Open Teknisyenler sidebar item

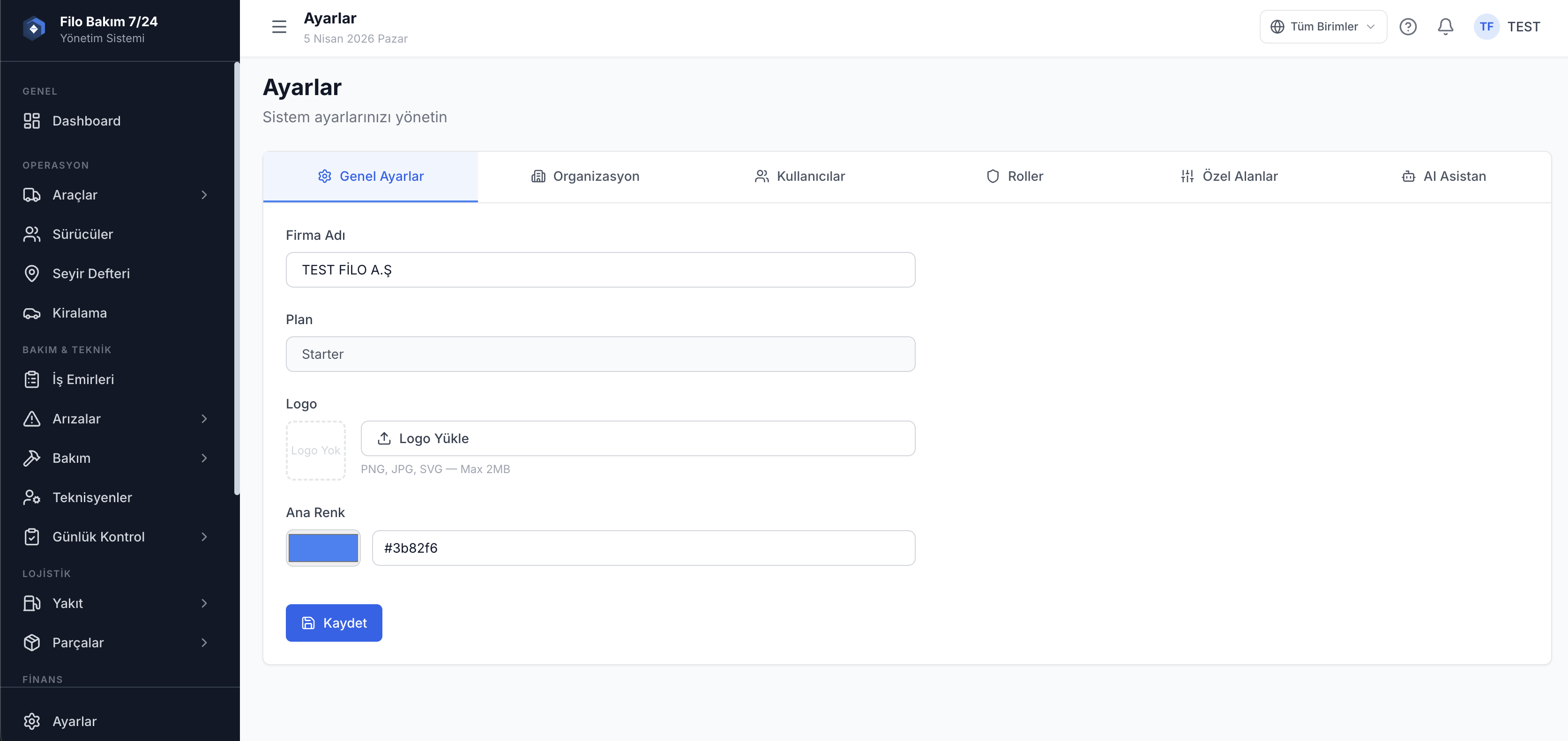pos(92,497)
